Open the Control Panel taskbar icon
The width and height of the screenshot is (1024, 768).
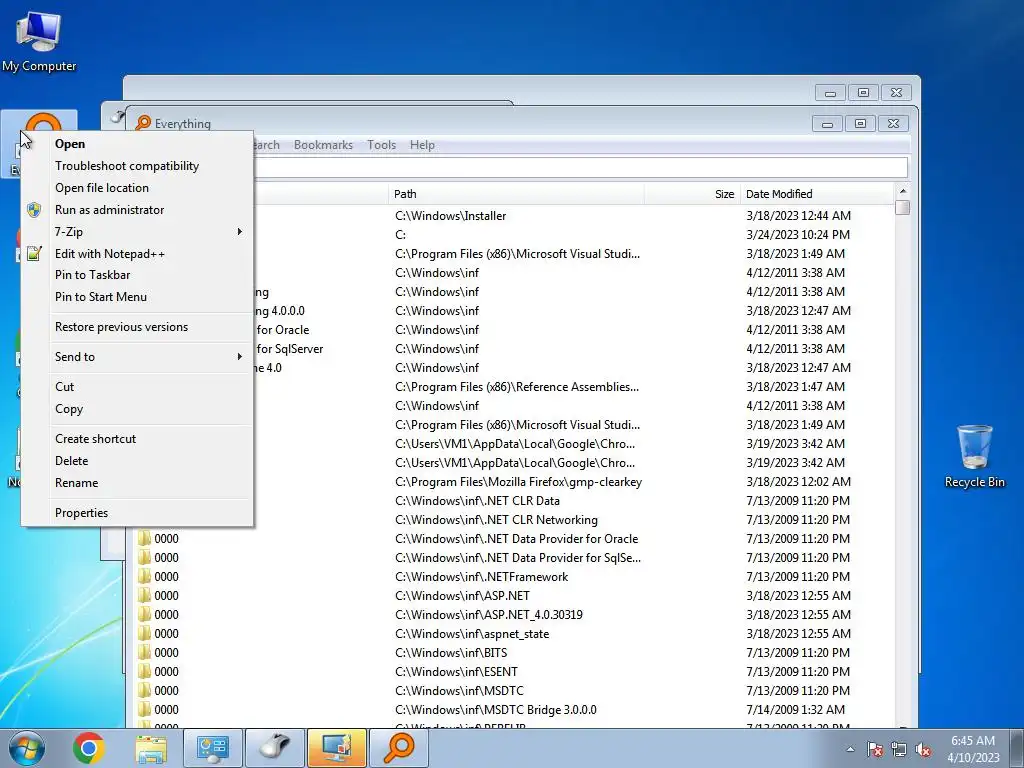[212, 748]
